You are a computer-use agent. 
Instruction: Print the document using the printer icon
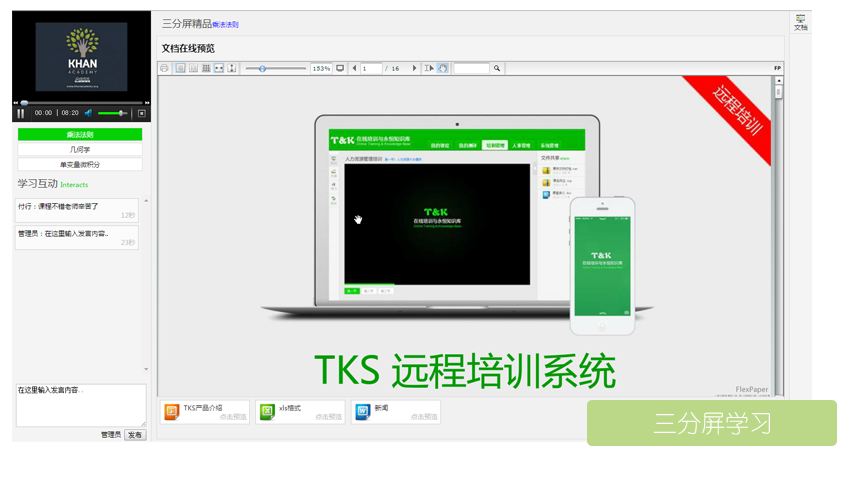pos(165,69)
